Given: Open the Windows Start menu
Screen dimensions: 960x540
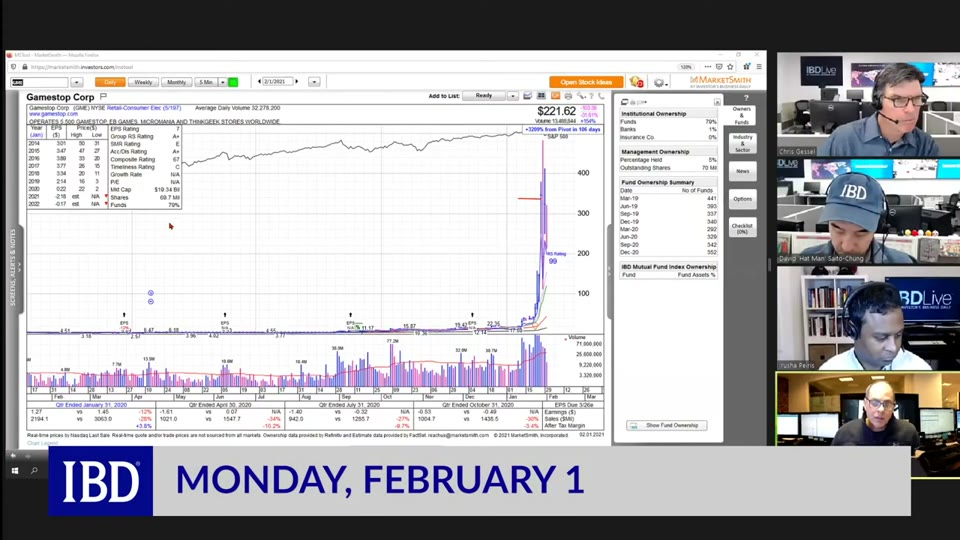Looking at the screenshot, I should (15, 470).
